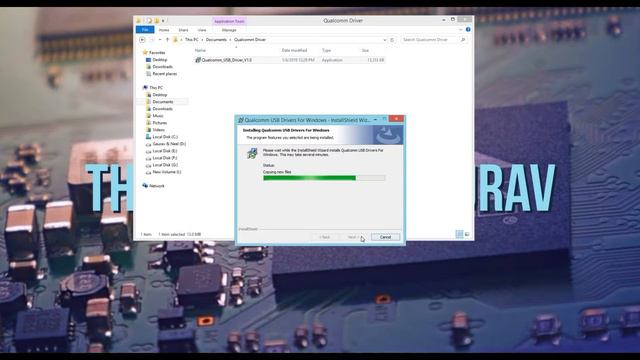Image resolution: width=640 pixels, height=360 pixels.
Task: Open the File tab in Explorer
Action: pos(145,30)
